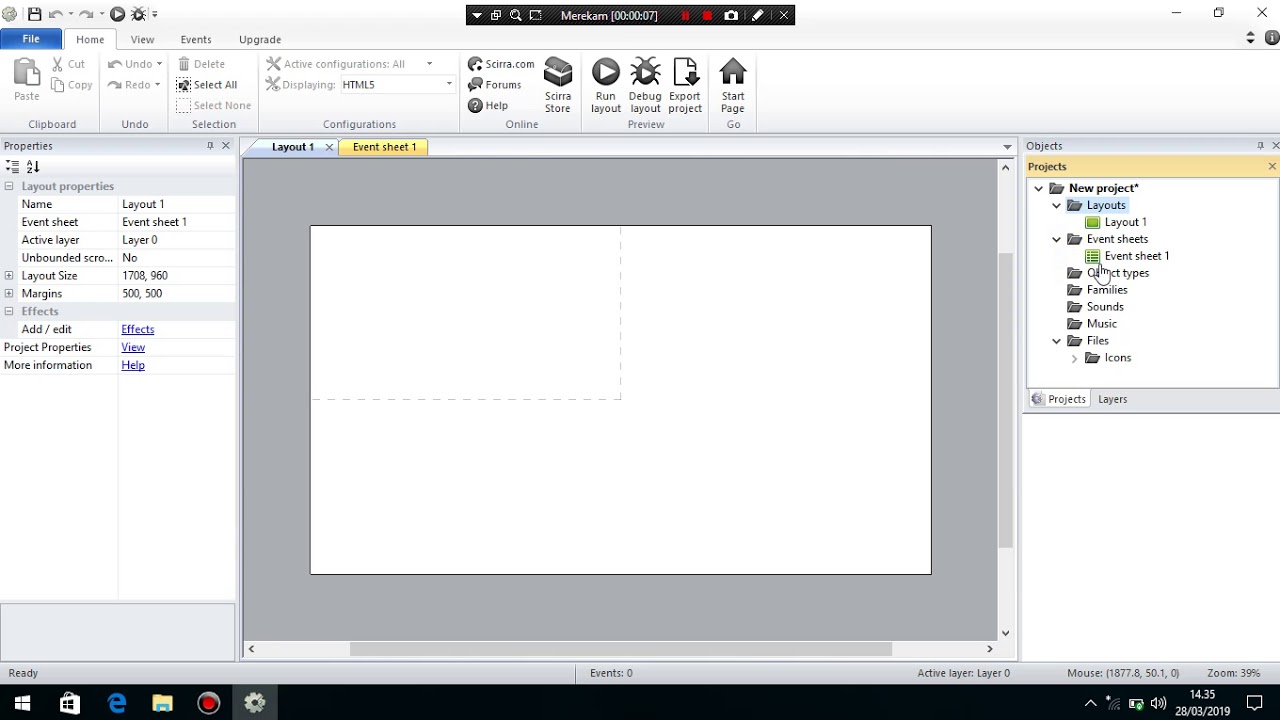The image size is (1280, 720).
Task: Open the File menu
Action: [x=31, y=39]
